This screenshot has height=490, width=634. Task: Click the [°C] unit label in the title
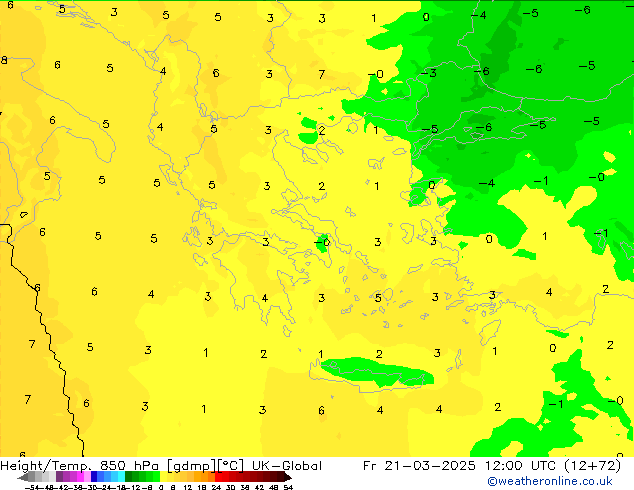point(230,466)
